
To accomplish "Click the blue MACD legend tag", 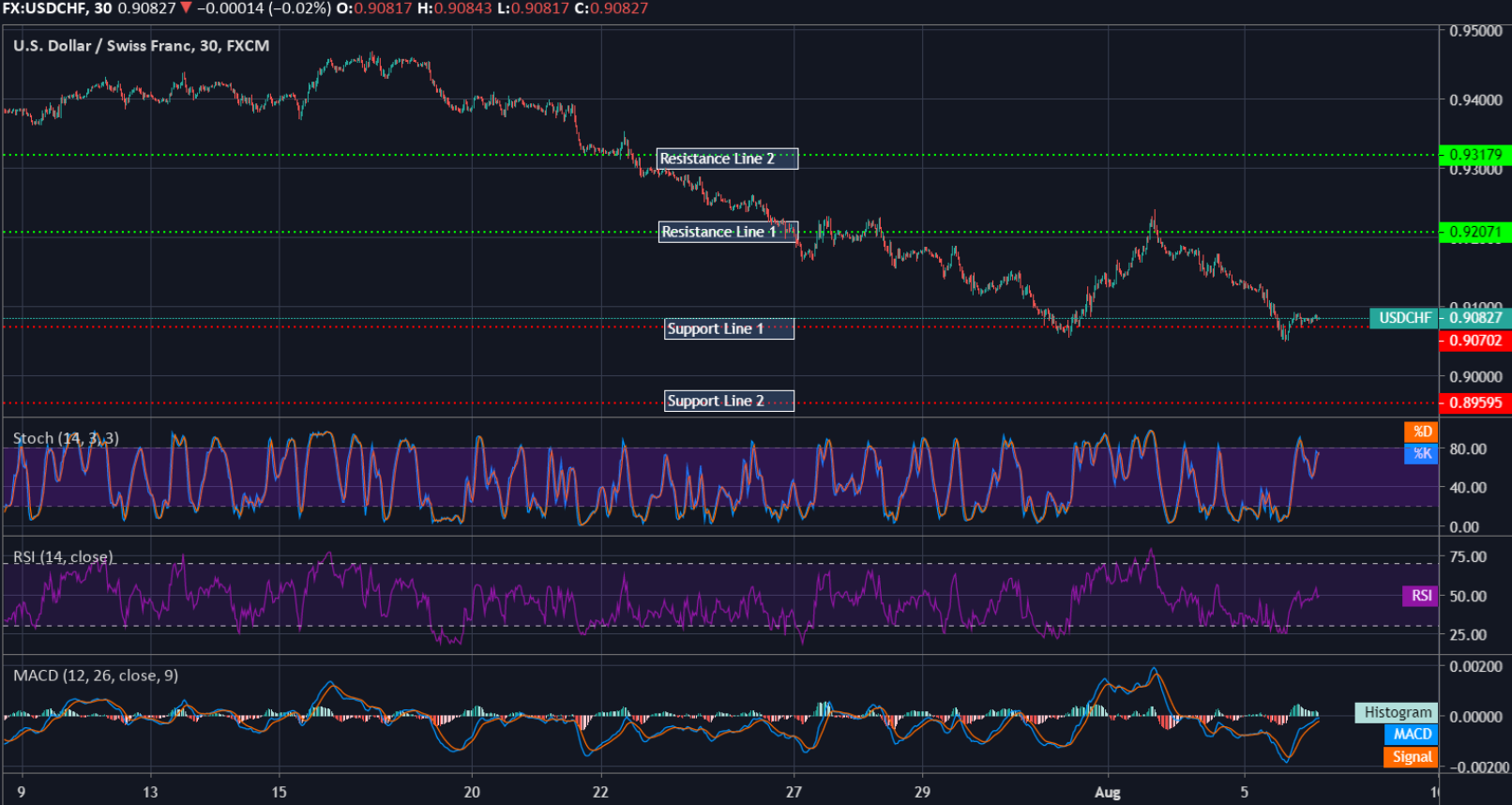I will (1412, 734).
